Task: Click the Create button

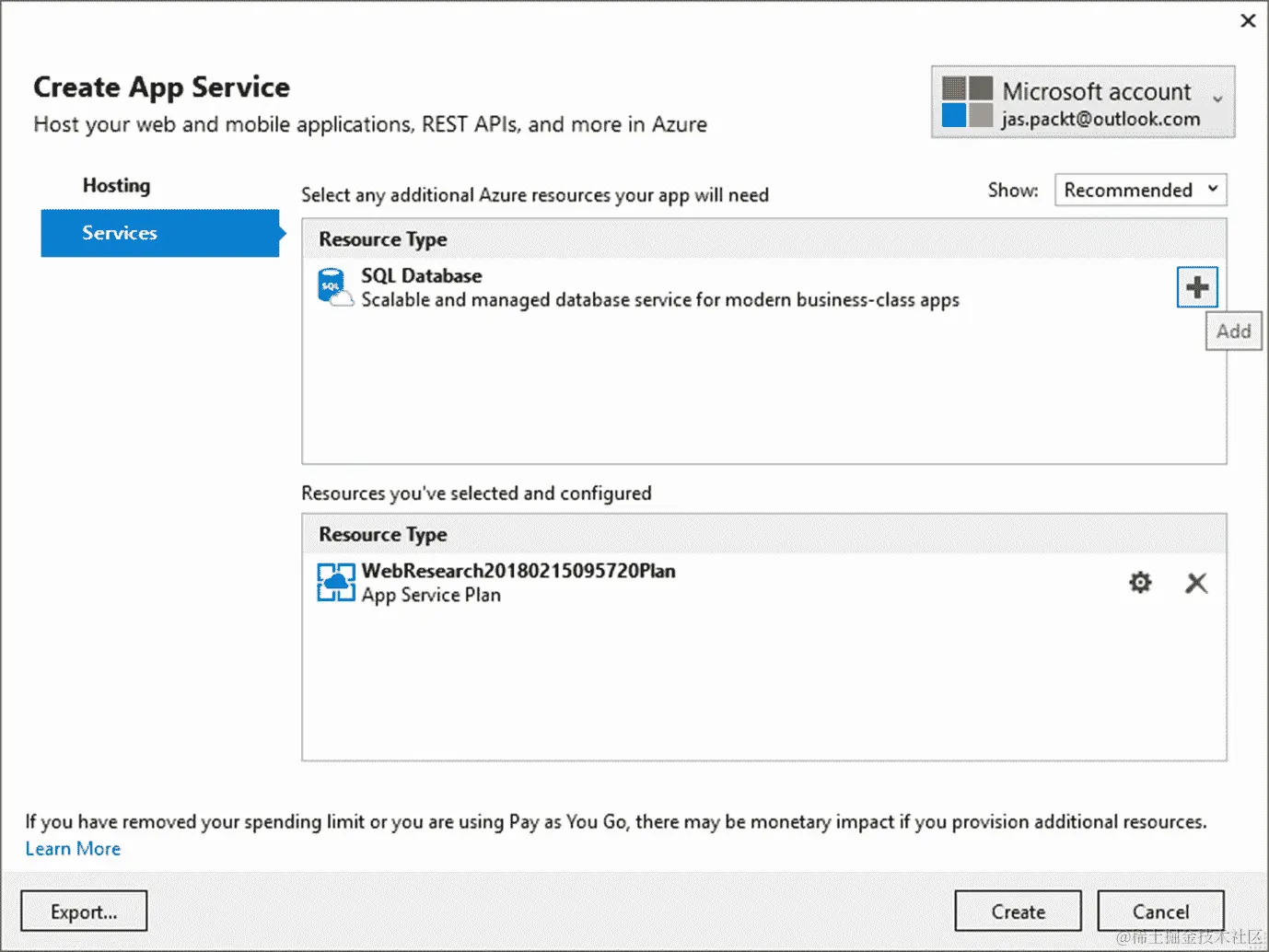Action: tap(1018, 911)
